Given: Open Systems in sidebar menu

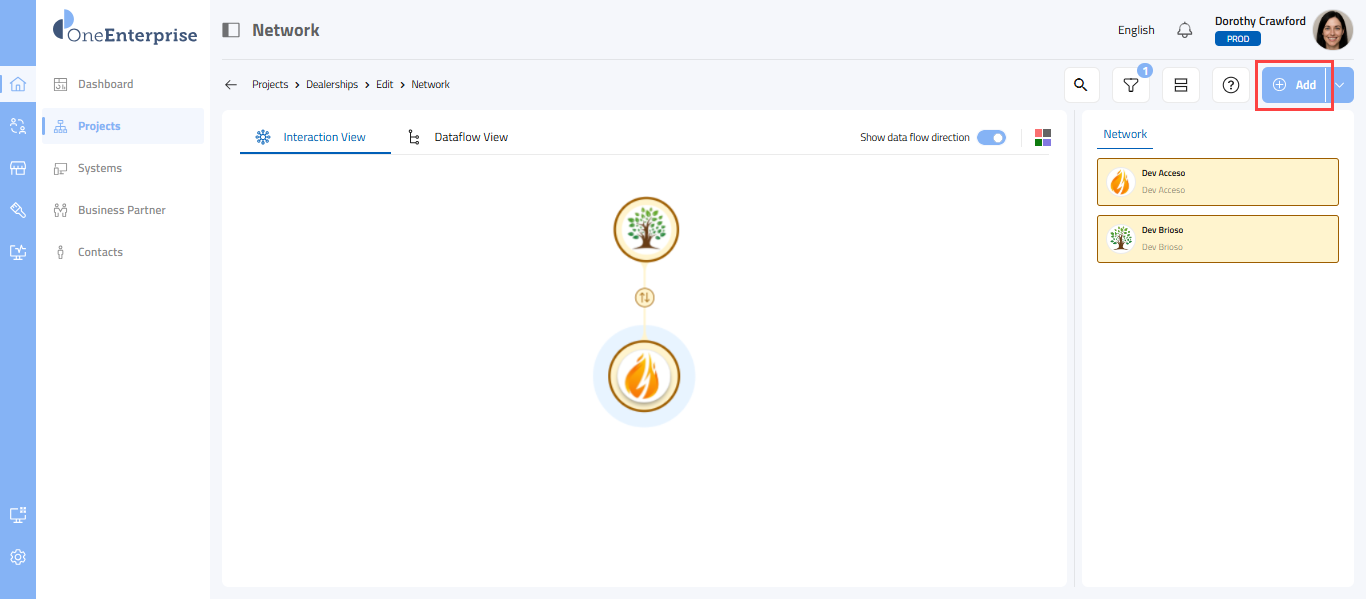Looking at the screenshot, I should [100, 168].
